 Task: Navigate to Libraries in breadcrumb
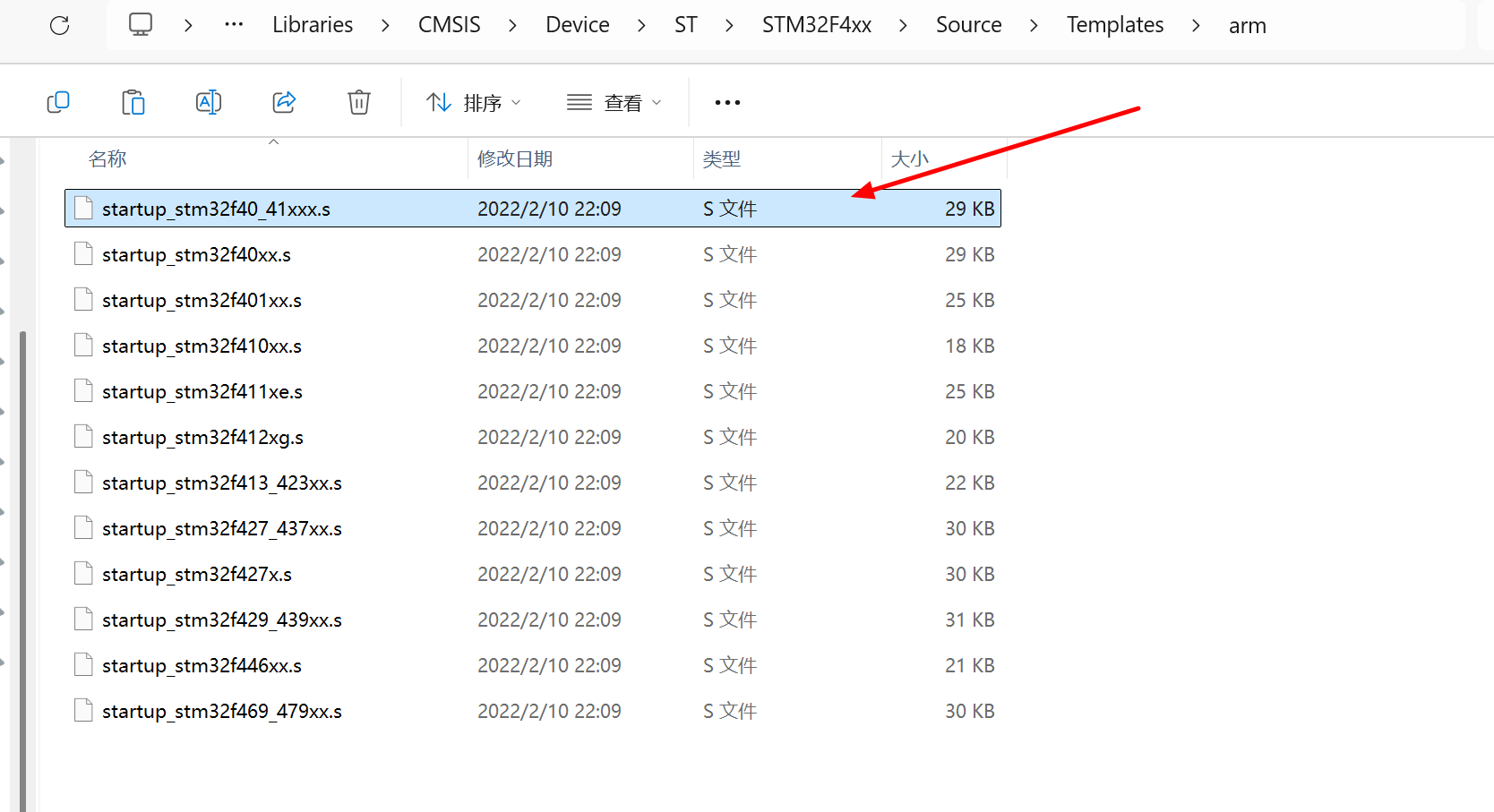point(313,25)
